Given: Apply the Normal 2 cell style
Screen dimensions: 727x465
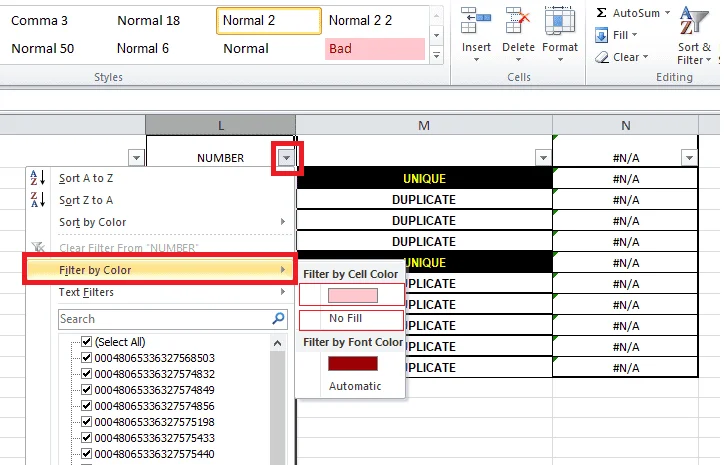Looking at the screenshot, I should tap(269, 20).
